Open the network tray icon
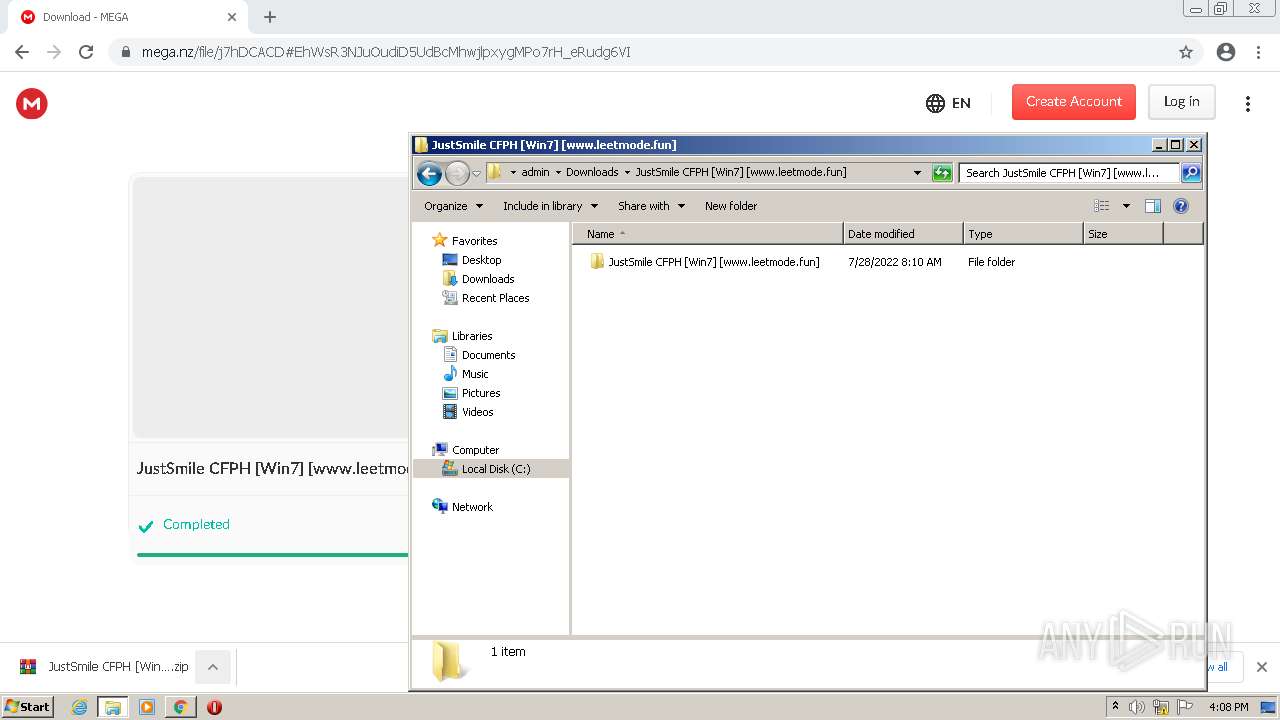The height and width of the screenshot is (720, 1280). [x=1161, y=707]
